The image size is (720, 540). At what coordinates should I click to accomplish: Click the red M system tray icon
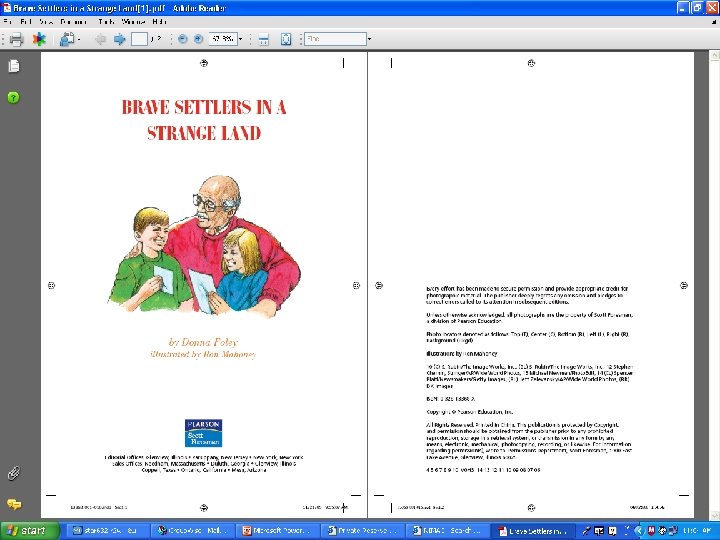coord(651,531)
